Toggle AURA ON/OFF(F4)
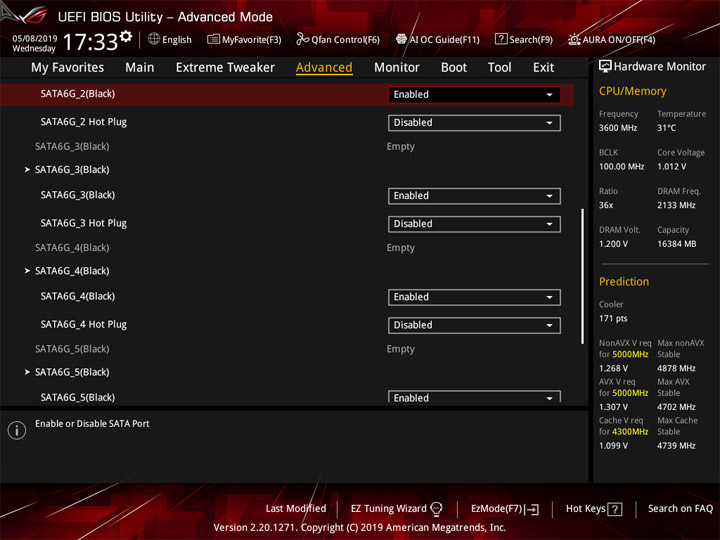 pos(612,39)
